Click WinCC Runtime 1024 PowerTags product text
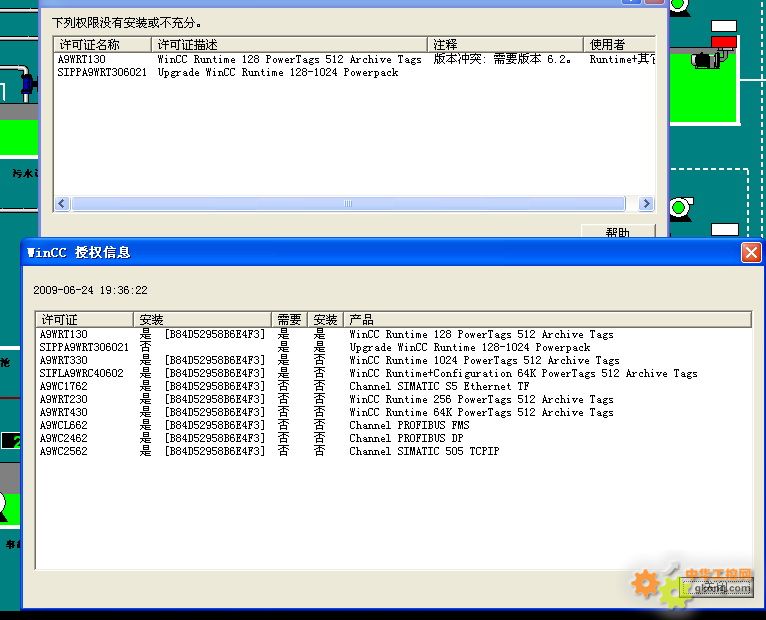This screenshot has width=766, height=620. (484, 360)
